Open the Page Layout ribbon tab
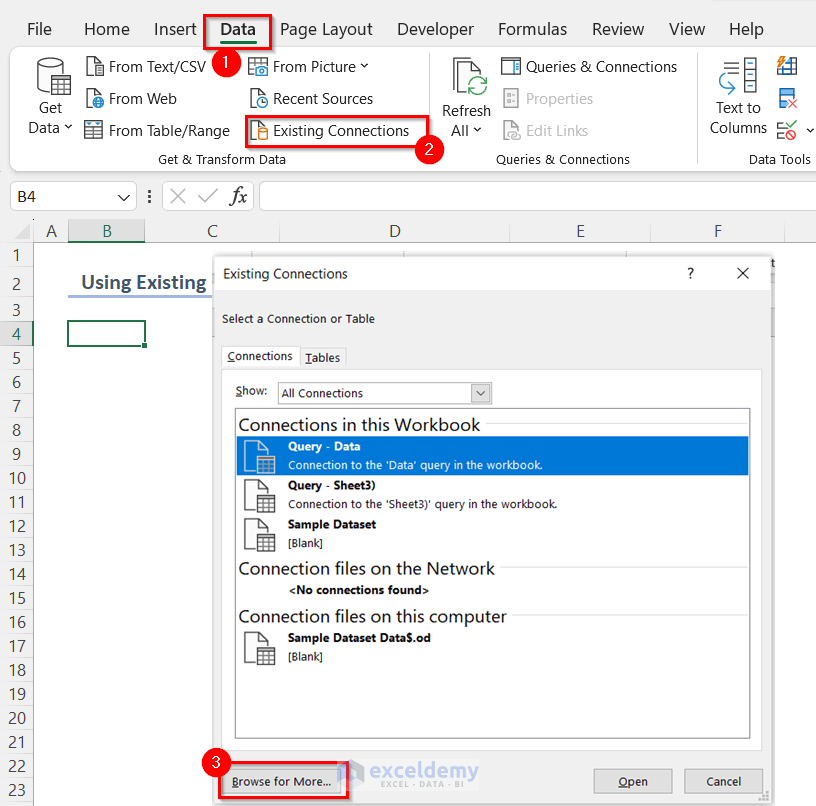 tap(326, 29)
